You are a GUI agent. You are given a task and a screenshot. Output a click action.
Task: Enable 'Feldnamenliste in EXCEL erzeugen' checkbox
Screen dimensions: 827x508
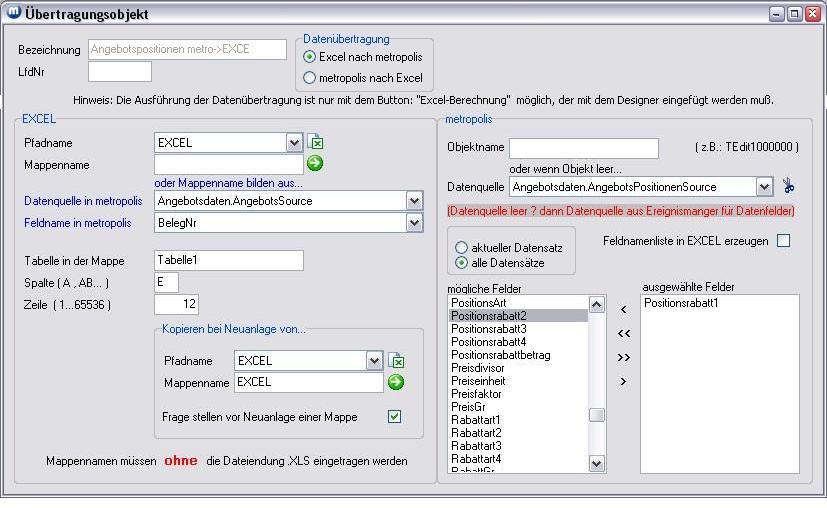(783, 241)
